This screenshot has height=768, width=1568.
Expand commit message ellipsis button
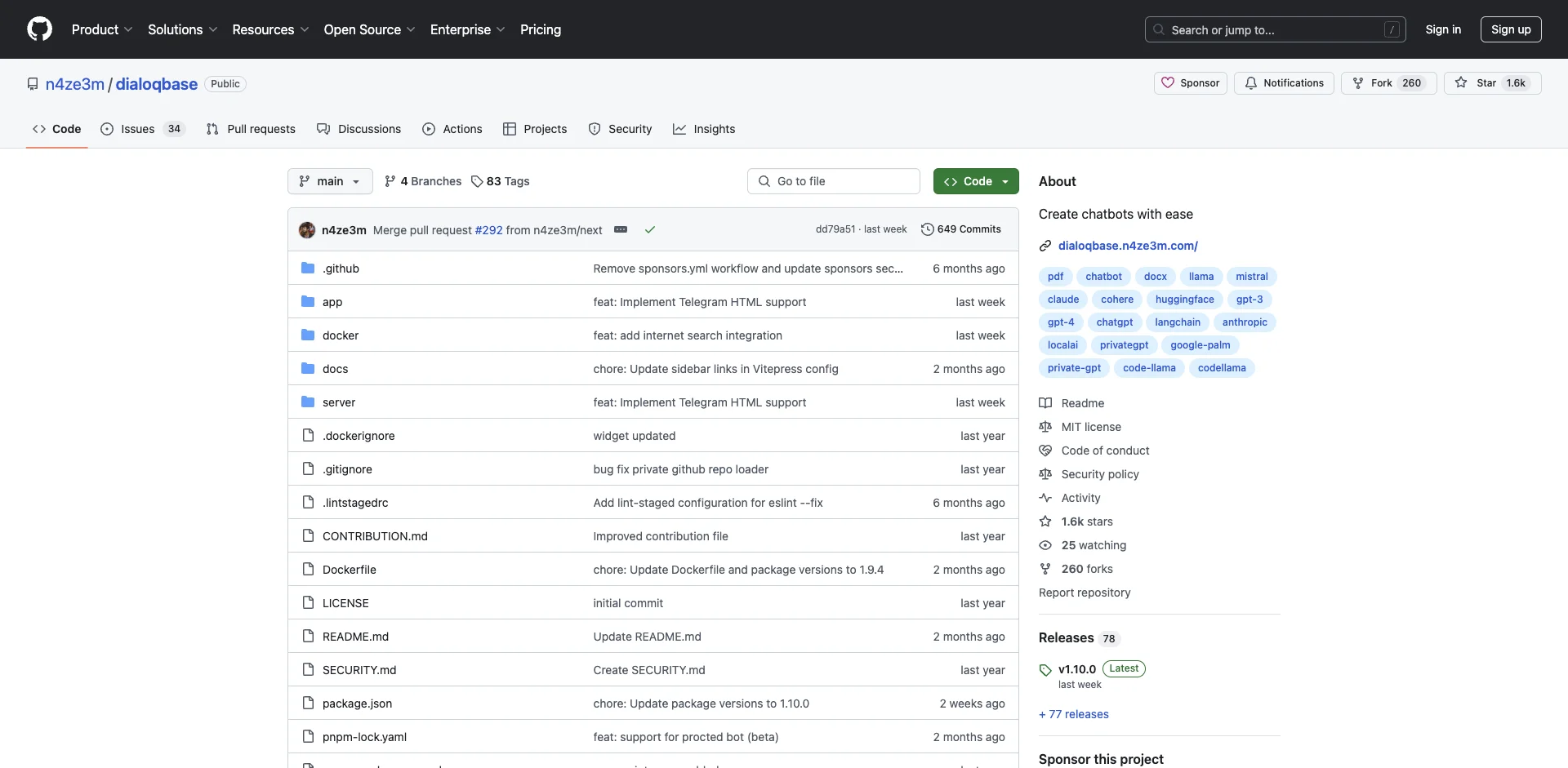pos(621,229)
